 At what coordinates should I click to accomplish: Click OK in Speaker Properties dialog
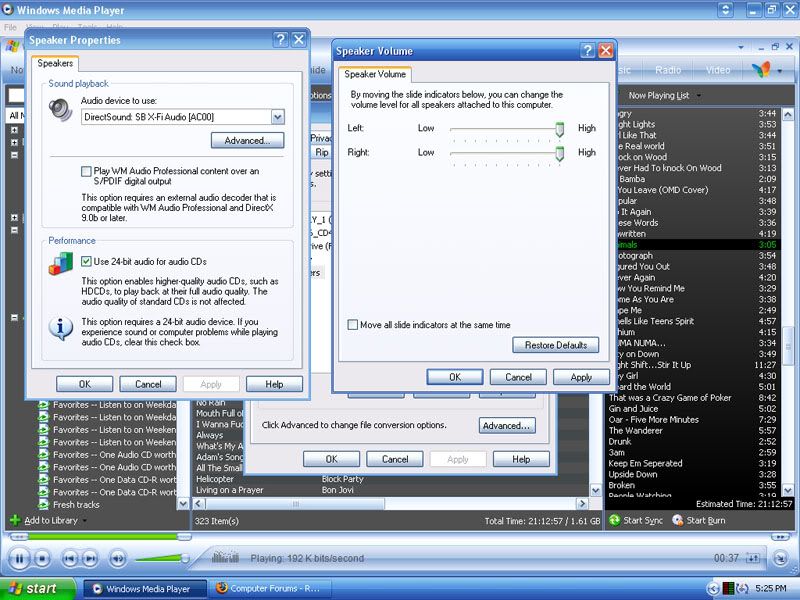pyautogui.click(x=85, y=384)
